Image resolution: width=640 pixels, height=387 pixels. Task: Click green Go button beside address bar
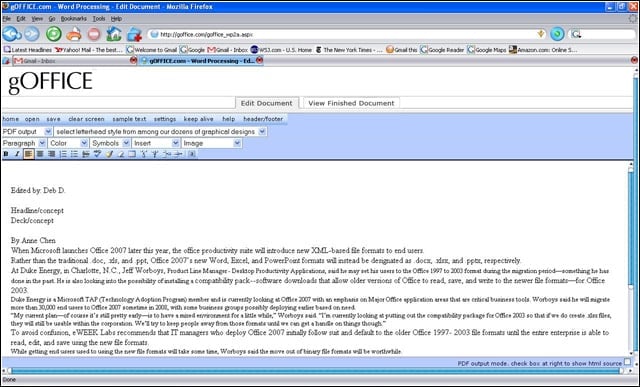[557, 34]
